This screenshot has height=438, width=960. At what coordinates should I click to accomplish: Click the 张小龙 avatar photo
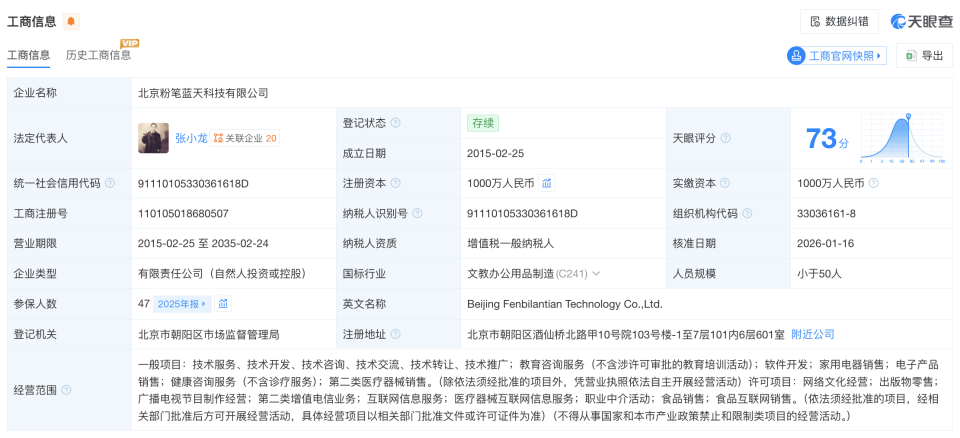[x=154, y=138]
